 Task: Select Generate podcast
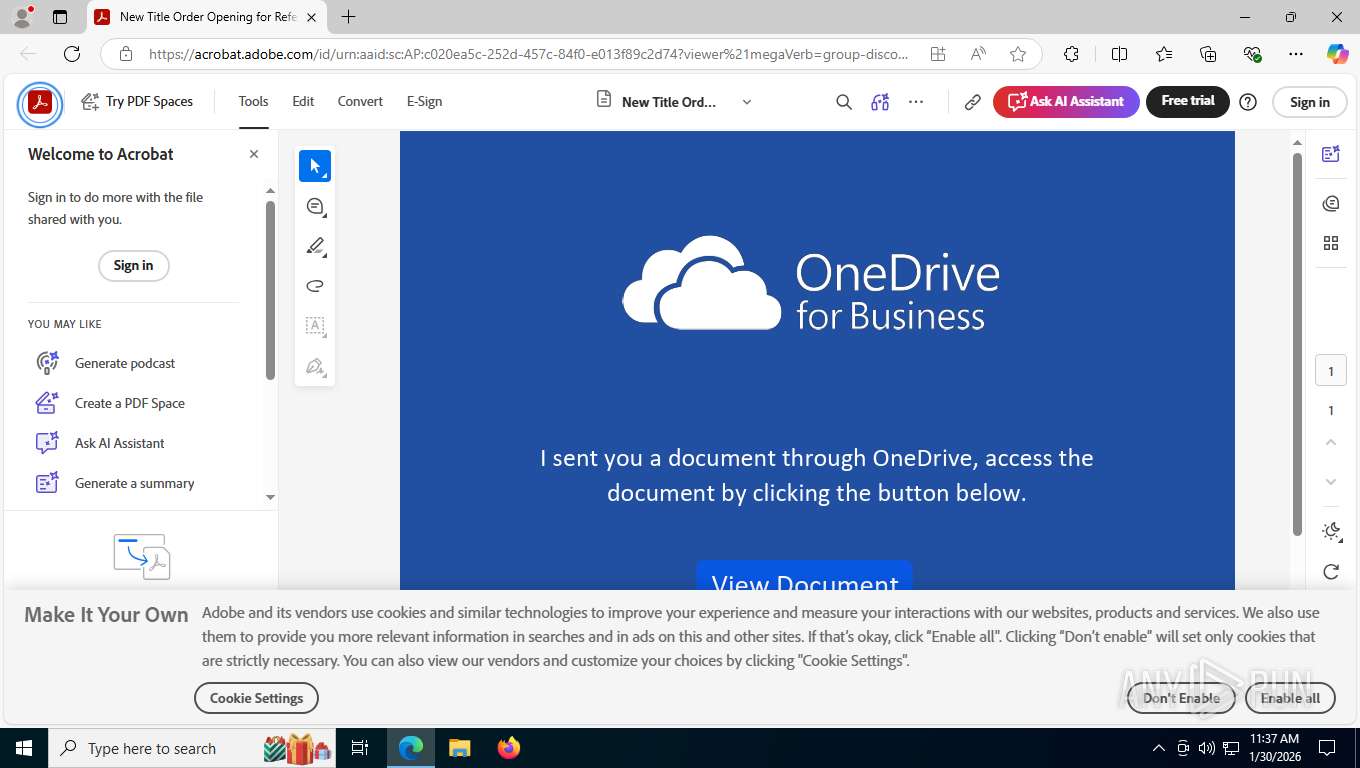(125, 363)
